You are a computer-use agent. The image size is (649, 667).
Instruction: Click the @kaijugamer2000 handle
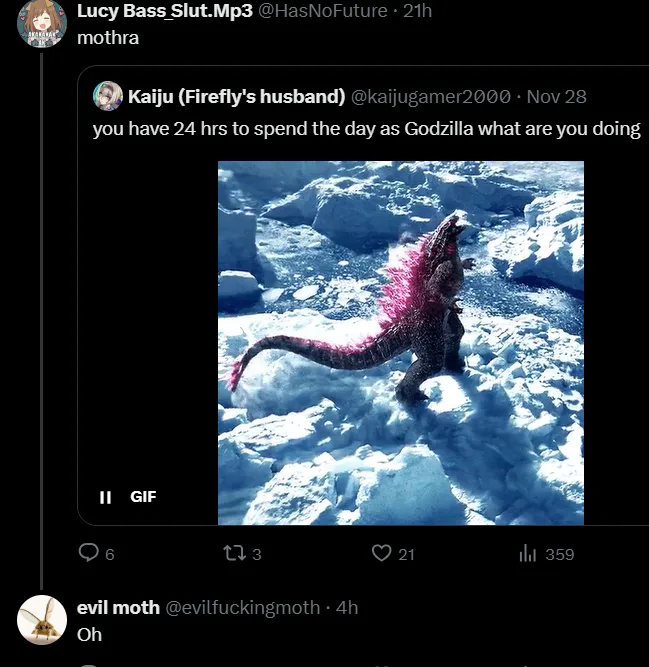(x=430, y=97)
